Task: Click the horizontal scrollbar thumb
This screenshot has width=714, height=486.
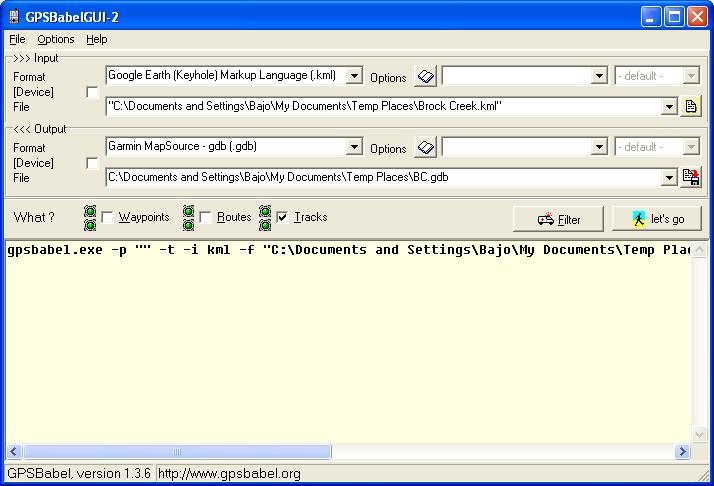Action: pyautogui.click(x=177, y=451)
